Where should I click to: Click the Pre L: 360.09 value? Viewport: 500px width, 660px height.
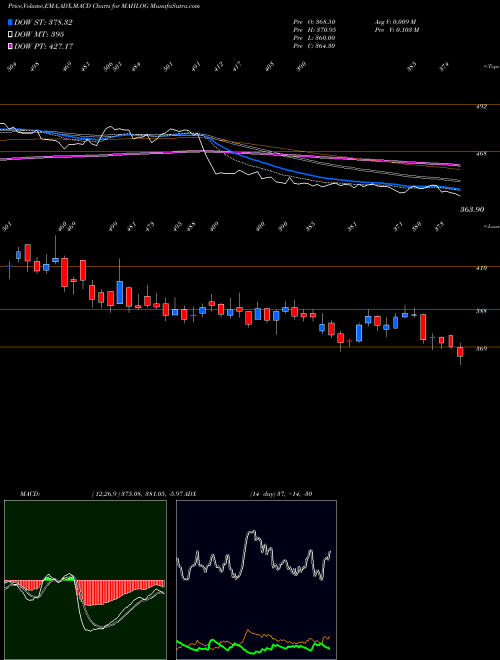(314, 38)
